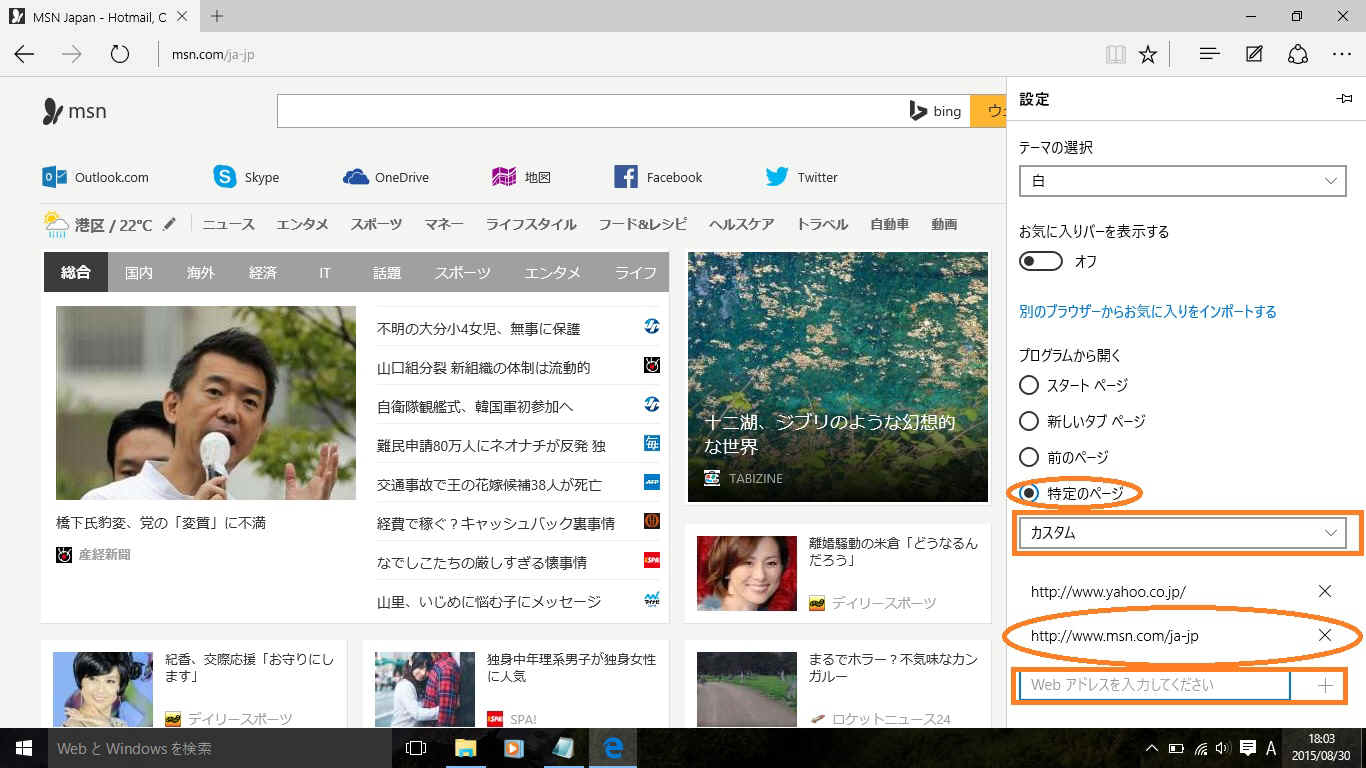This screenshot has height=768, width=1366.
Task: Remove yahoo.co.jp entry with its X
Action: (x=1325, y=591)
